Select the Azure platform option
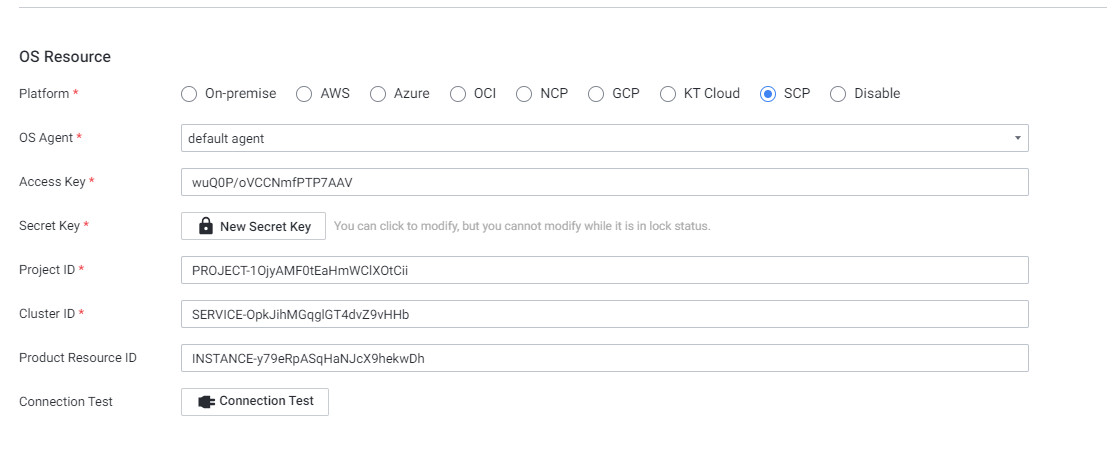 click(378, 94)
